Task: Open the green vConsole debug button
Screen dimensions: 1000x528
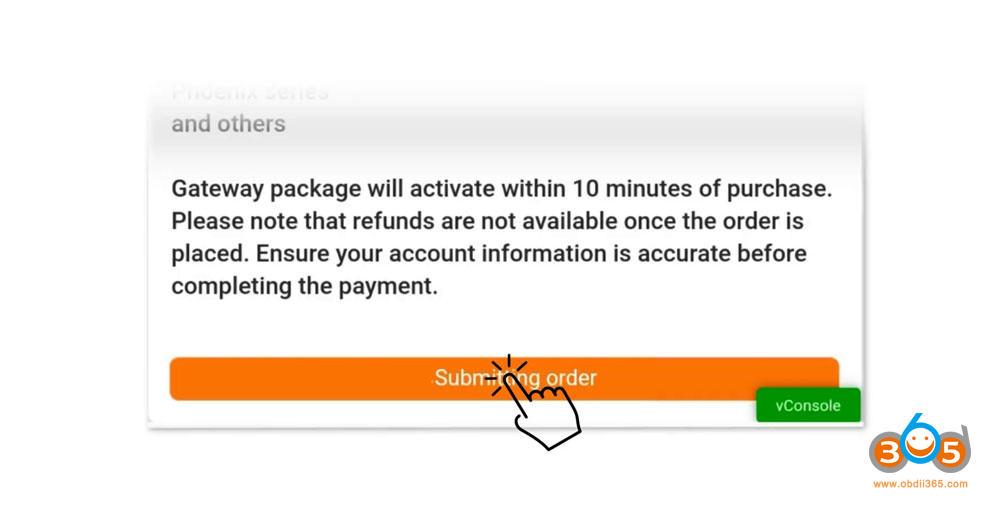Action: (808, 405)
